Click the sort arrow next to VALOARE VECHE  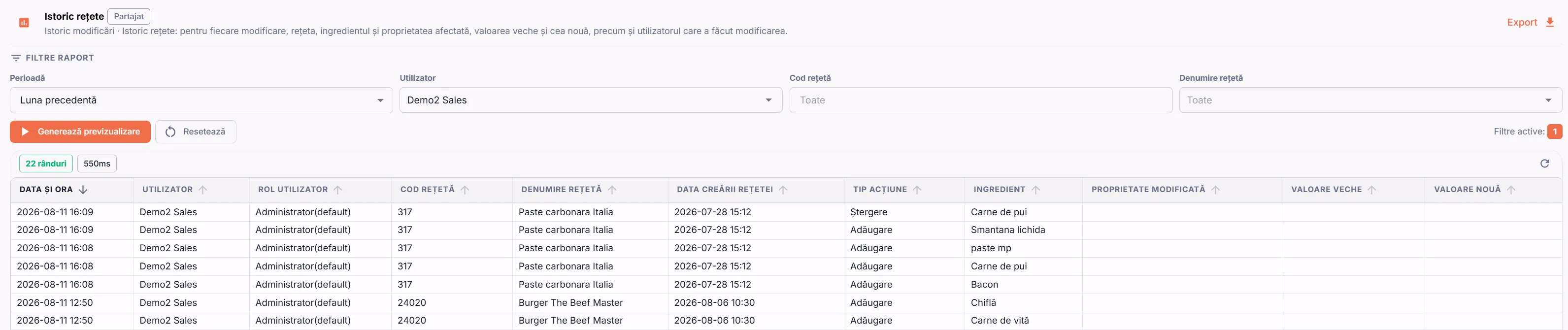pos(1372,190)
